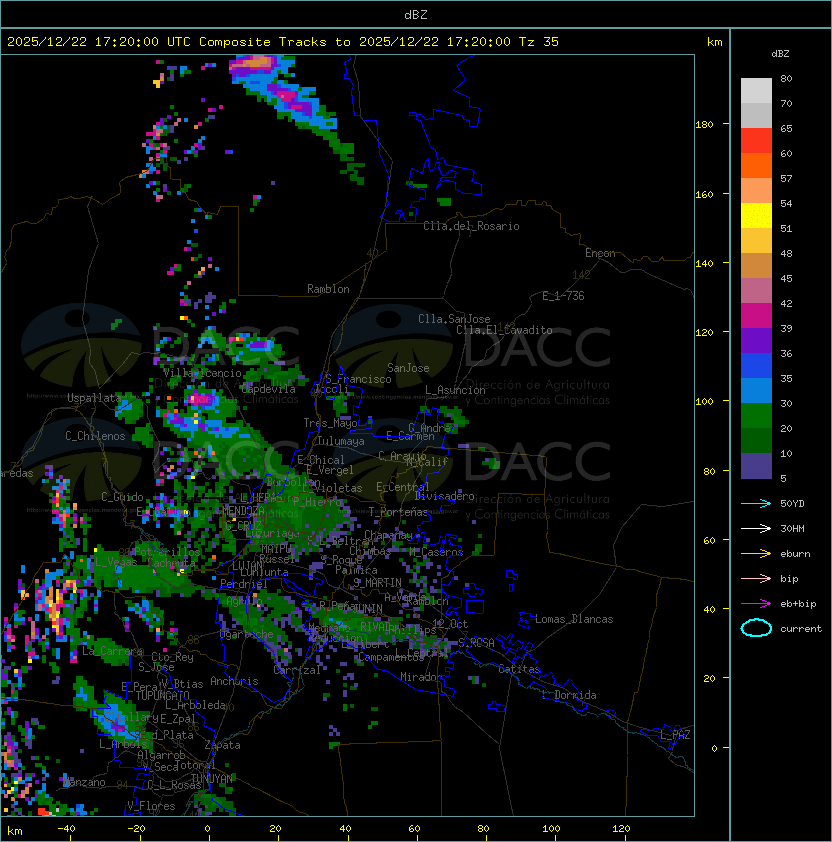Click the L_Asuncion label

455,390
